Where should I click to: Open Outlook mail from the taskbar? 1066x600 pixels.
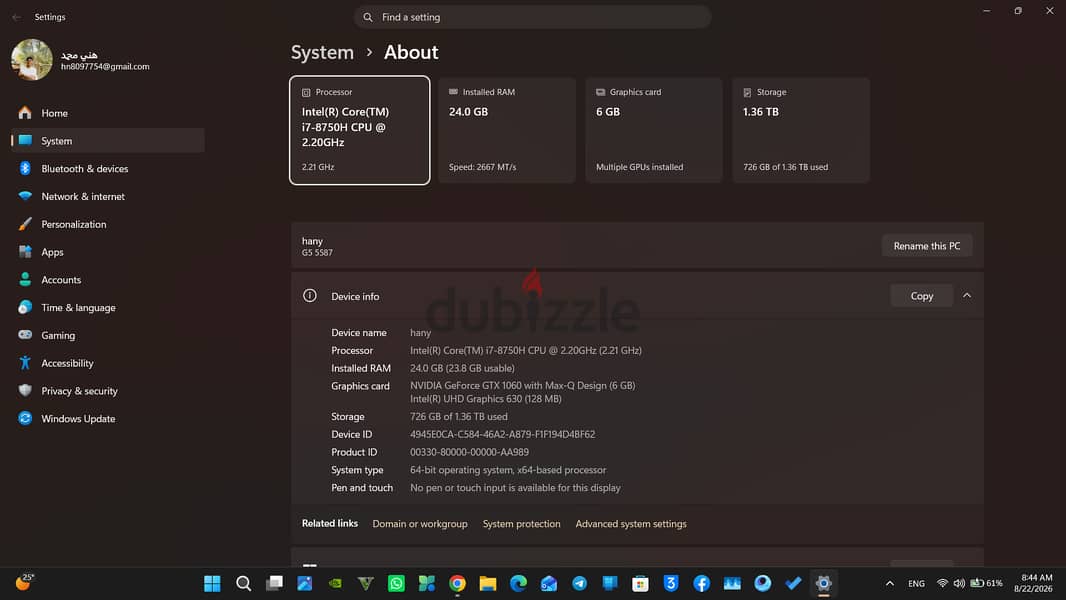pos(549,583)
